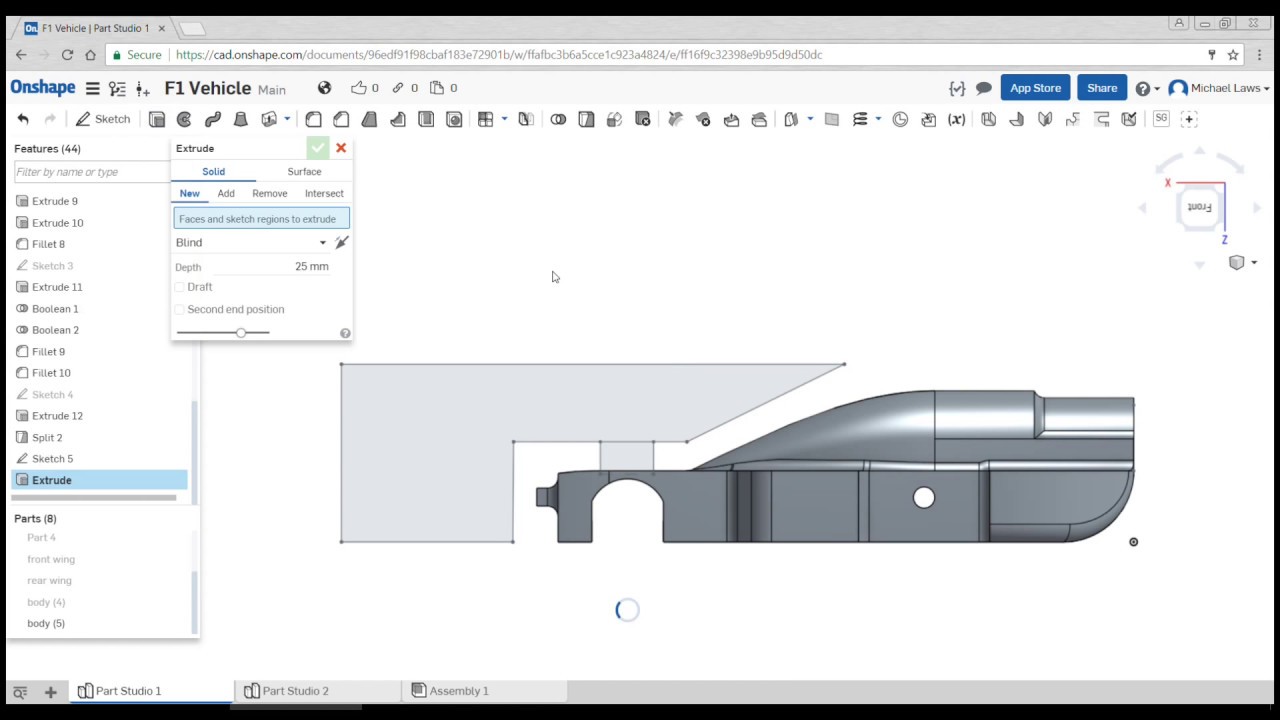Select the Plane tool
1280x720 pixels.
831,119
